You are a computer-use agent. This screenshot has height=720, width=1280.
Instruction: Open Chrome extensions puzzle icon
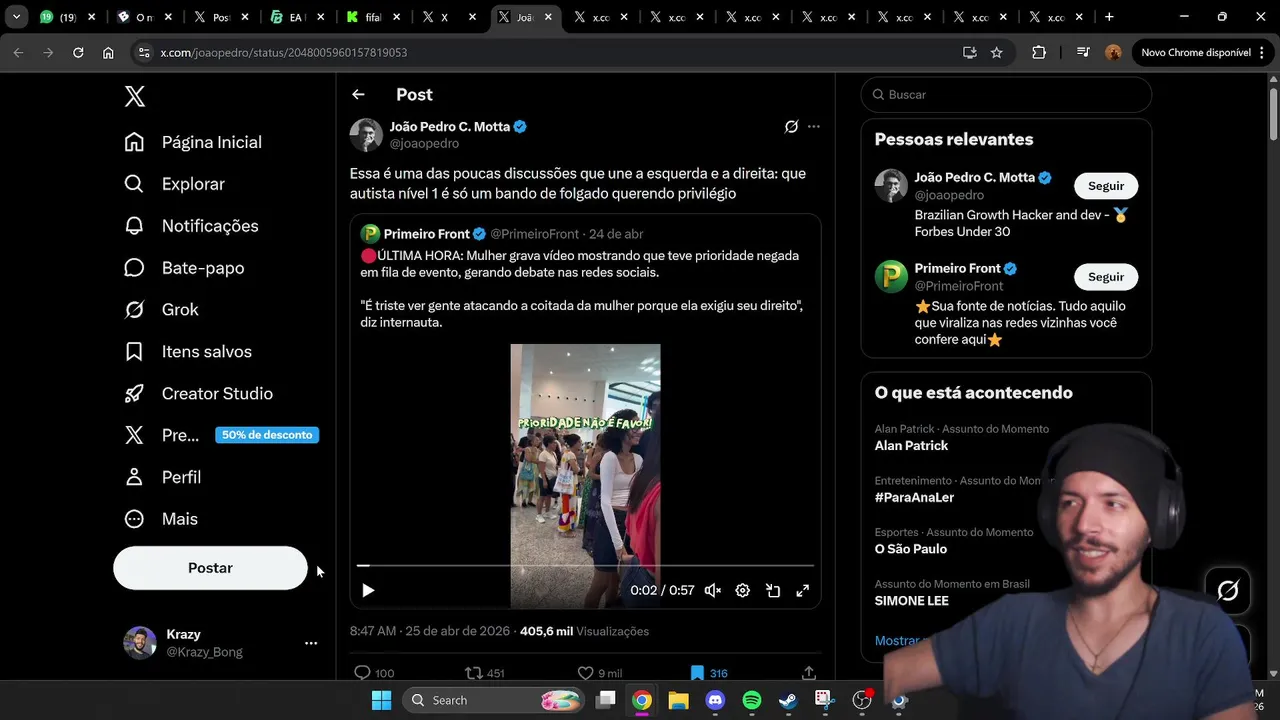[x=1039, y=53]
